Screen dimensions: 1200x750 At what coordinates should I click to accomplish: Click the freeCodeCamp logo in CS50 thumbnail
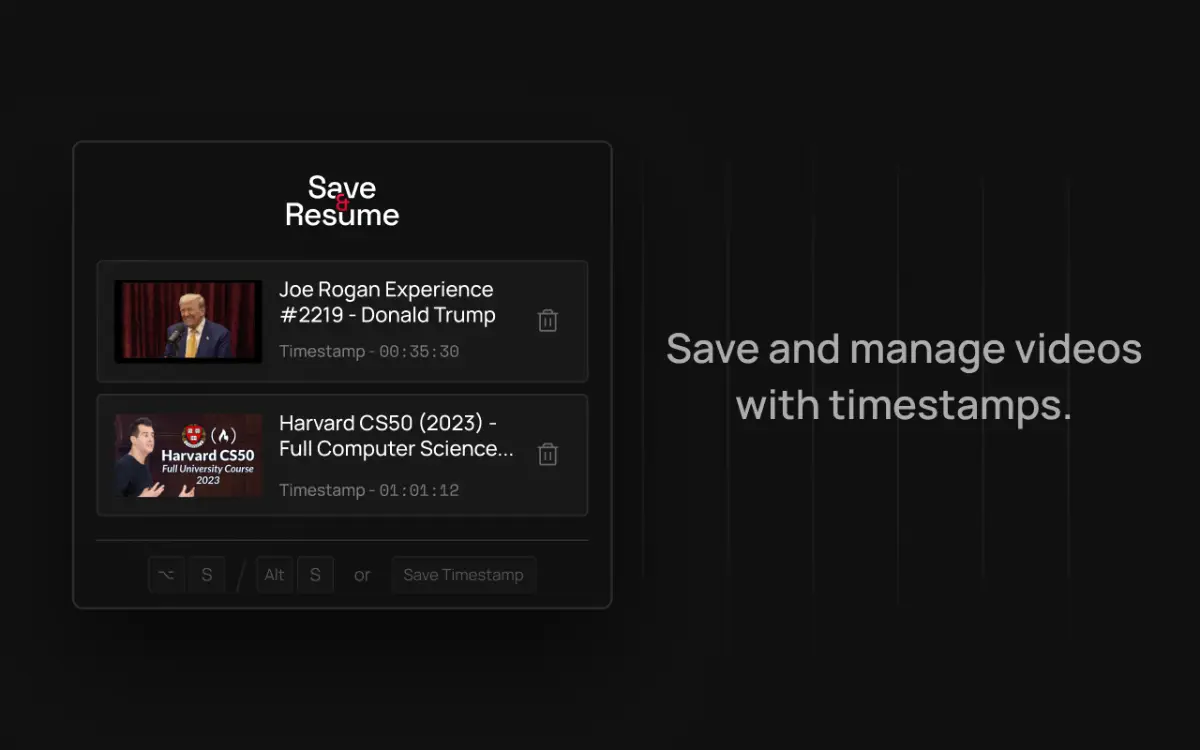pyautogui.click(x=226, y=436)
